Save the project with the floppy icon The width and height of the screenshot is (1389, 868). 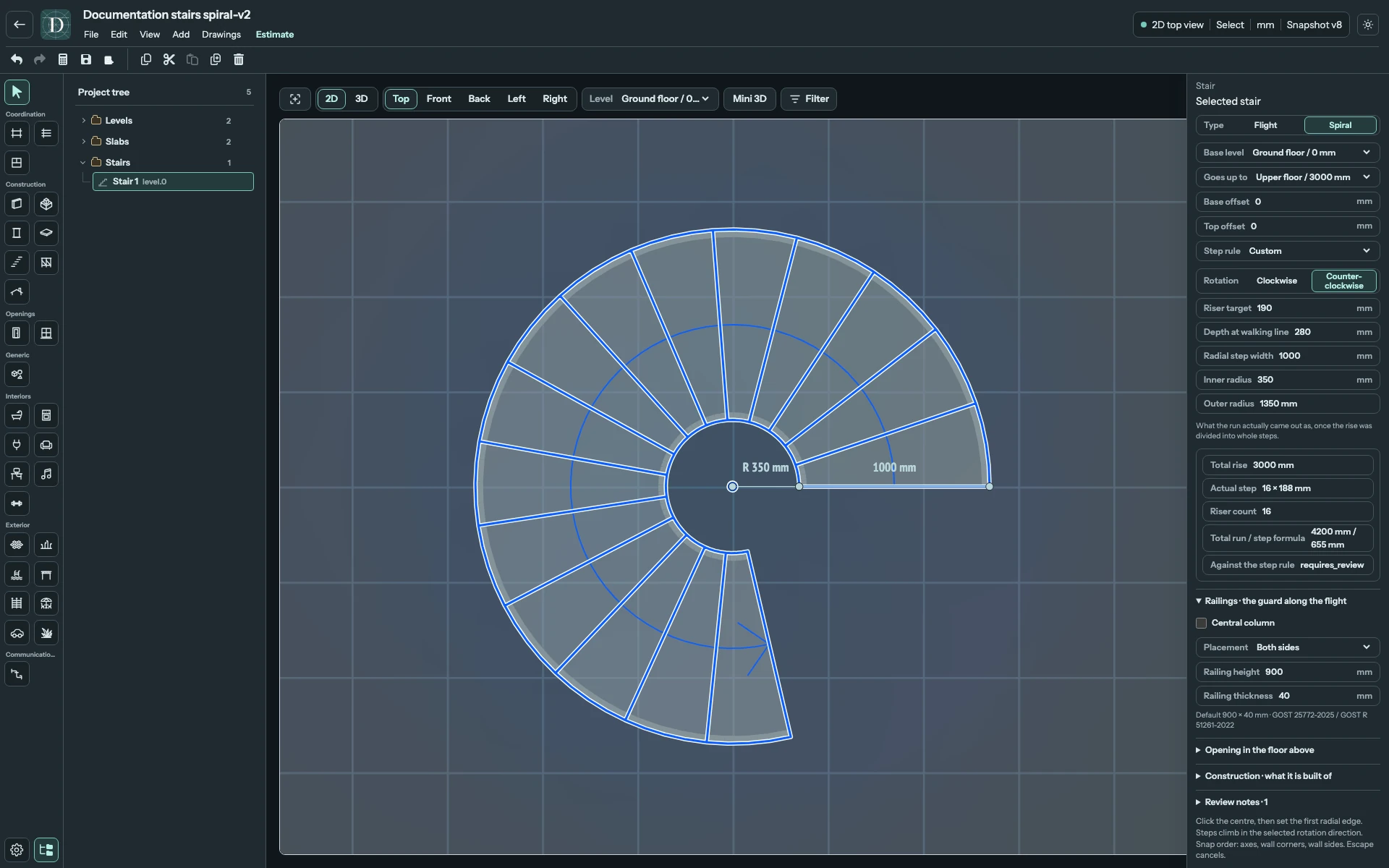[86, 59]
